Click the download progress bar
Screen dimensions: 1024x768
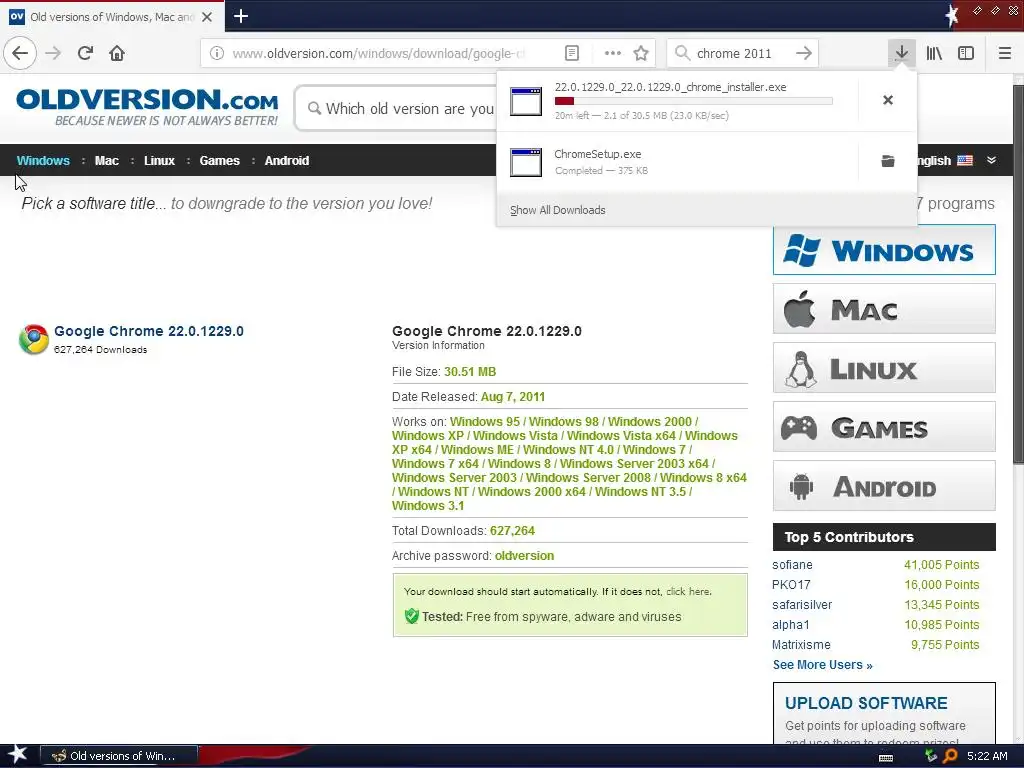coord(694,101)
